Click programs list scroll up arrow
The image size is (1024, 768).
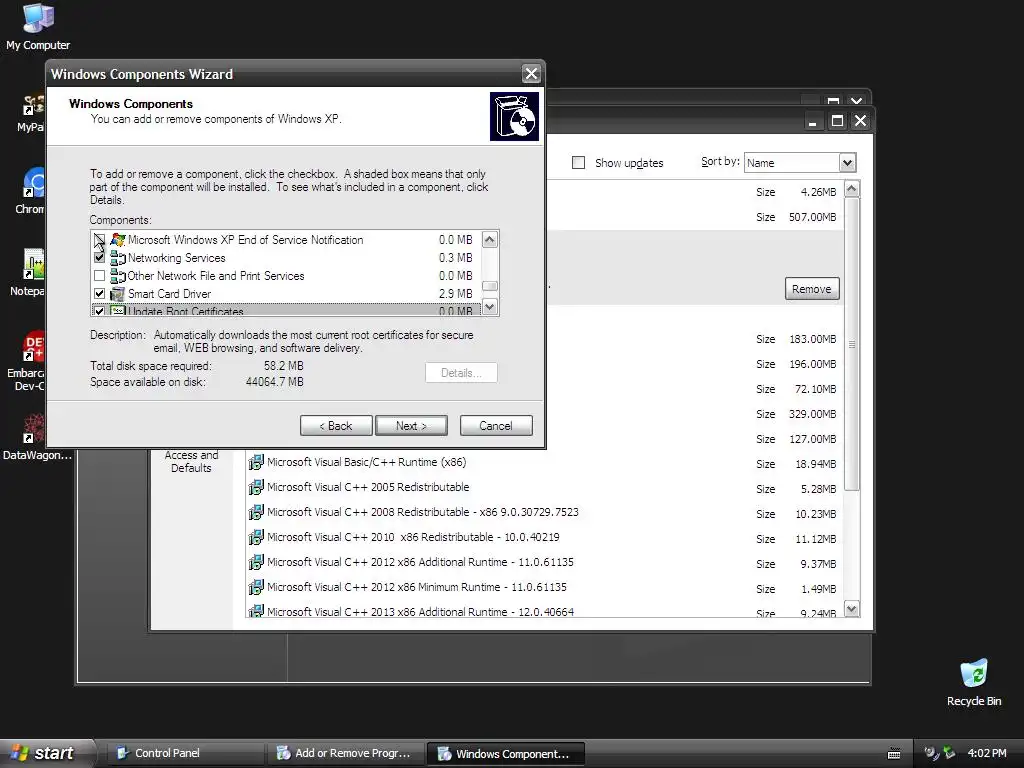coord(852,189)
